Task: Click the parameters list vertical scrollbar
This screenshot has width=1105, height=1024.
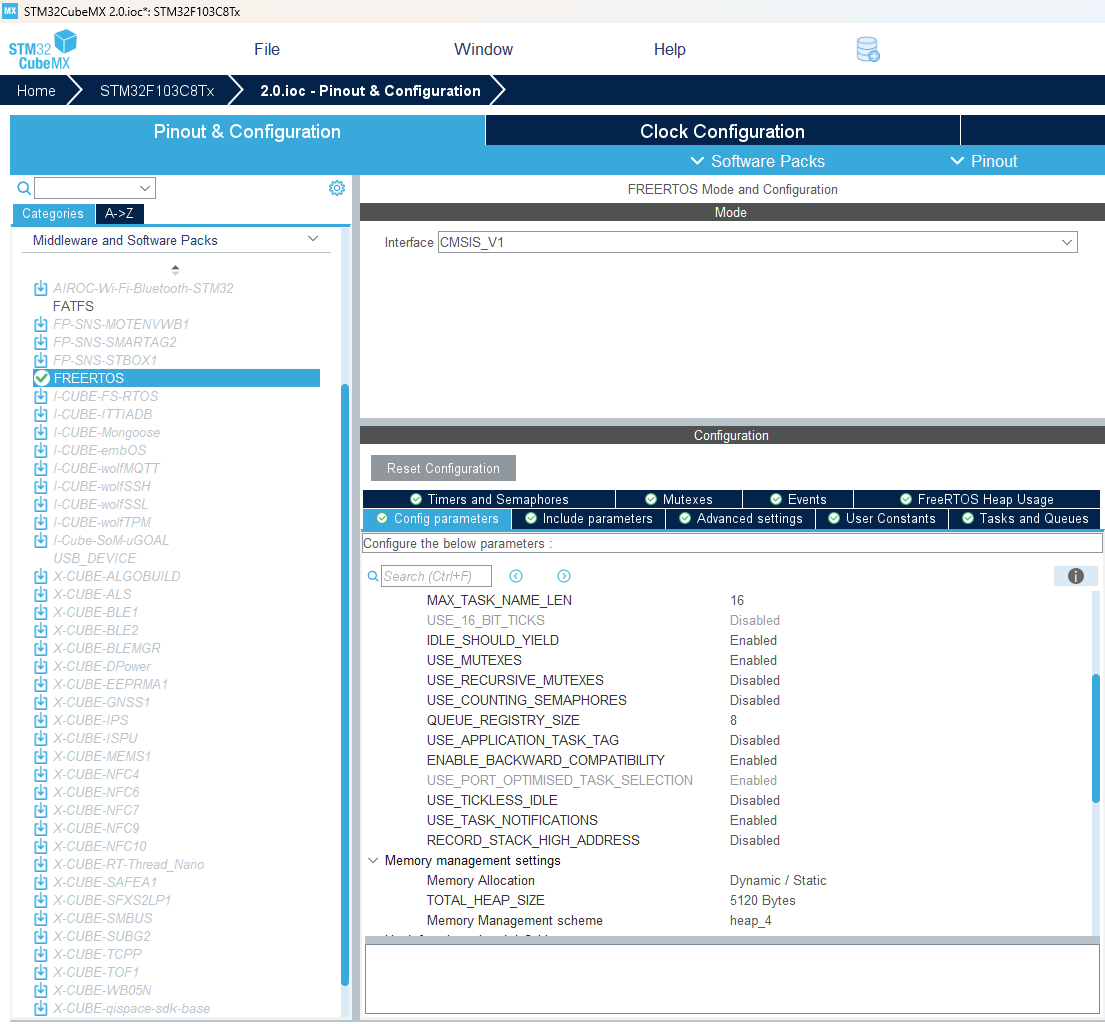Action: pyautogui.click(x=1096, y=738)
